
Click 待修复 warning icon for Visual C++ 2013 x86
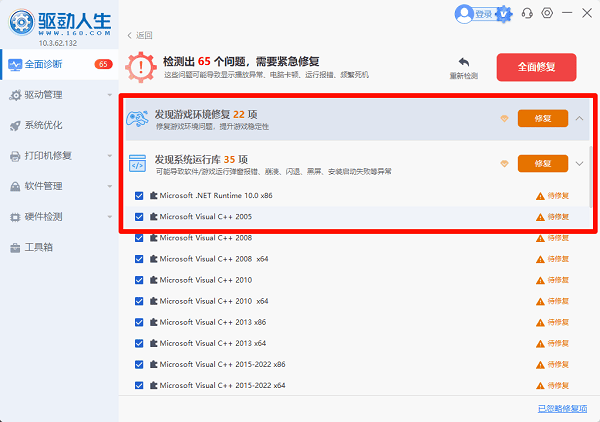pos(540,323)
